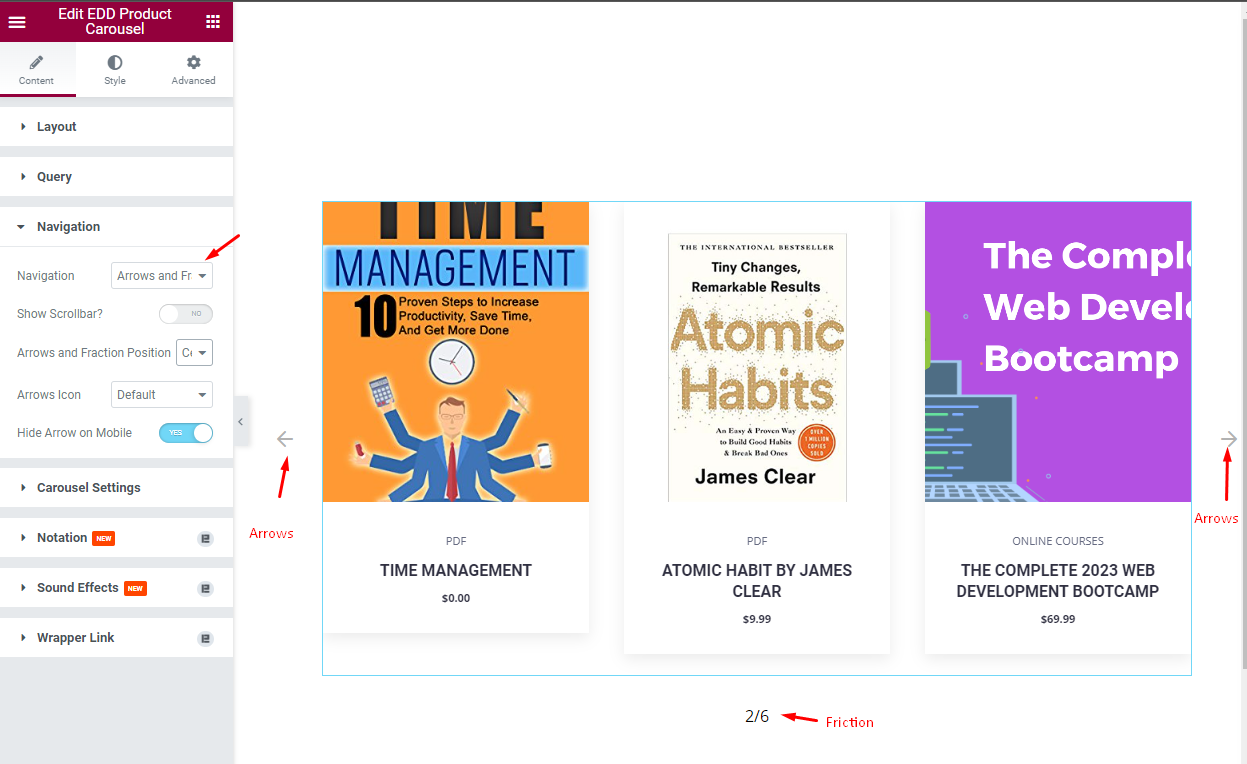Click the carousel left arrow
1247x764 pixels.
285,438
